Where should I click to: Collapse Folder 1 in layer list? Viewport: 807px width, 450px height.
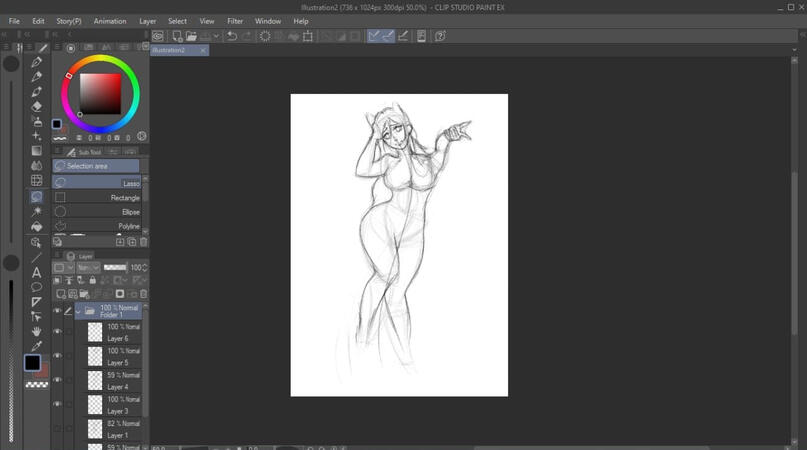tap(78, 311)
